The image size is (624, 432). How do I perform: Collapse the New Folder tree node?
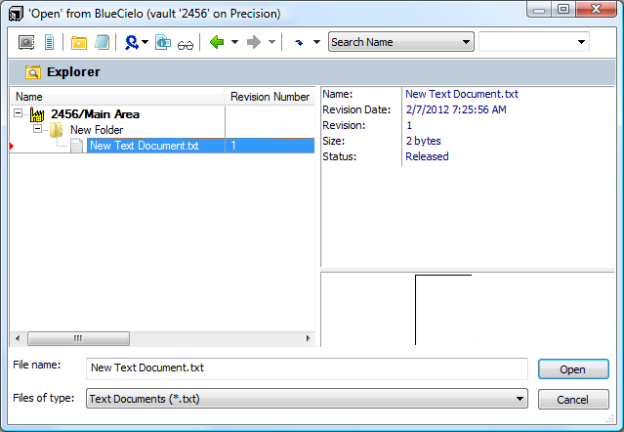pos(37,128)
